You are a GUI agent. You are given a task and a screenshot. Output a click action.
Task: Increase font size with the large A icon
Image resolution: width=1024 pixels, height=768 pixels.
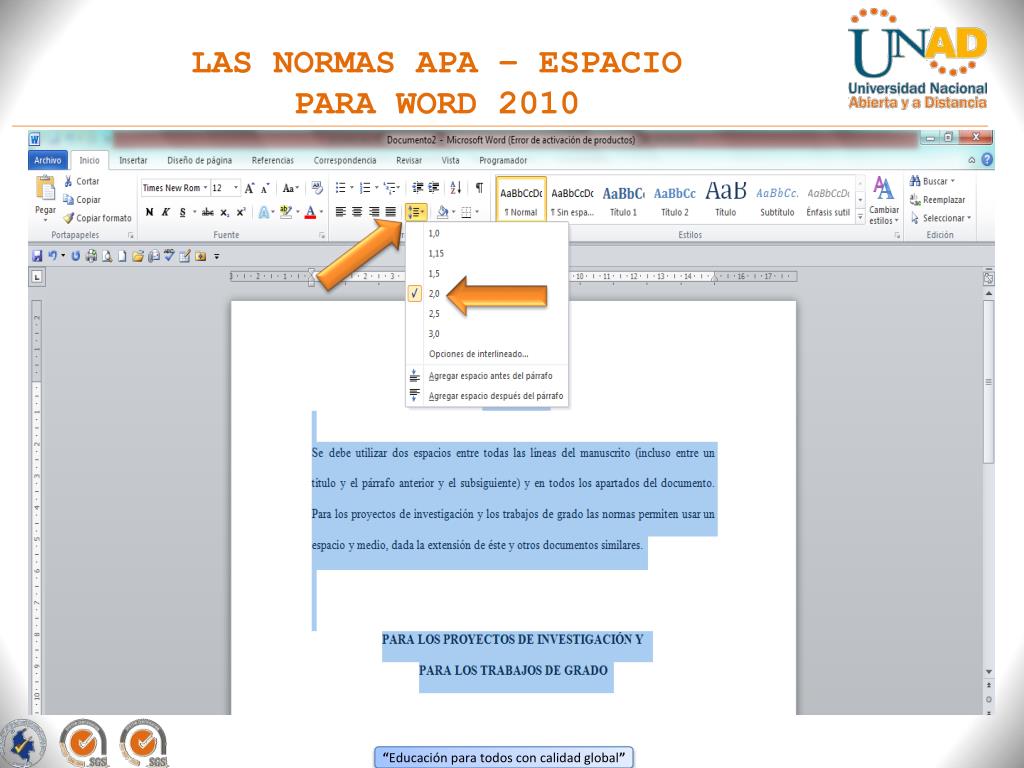[249, 189]
